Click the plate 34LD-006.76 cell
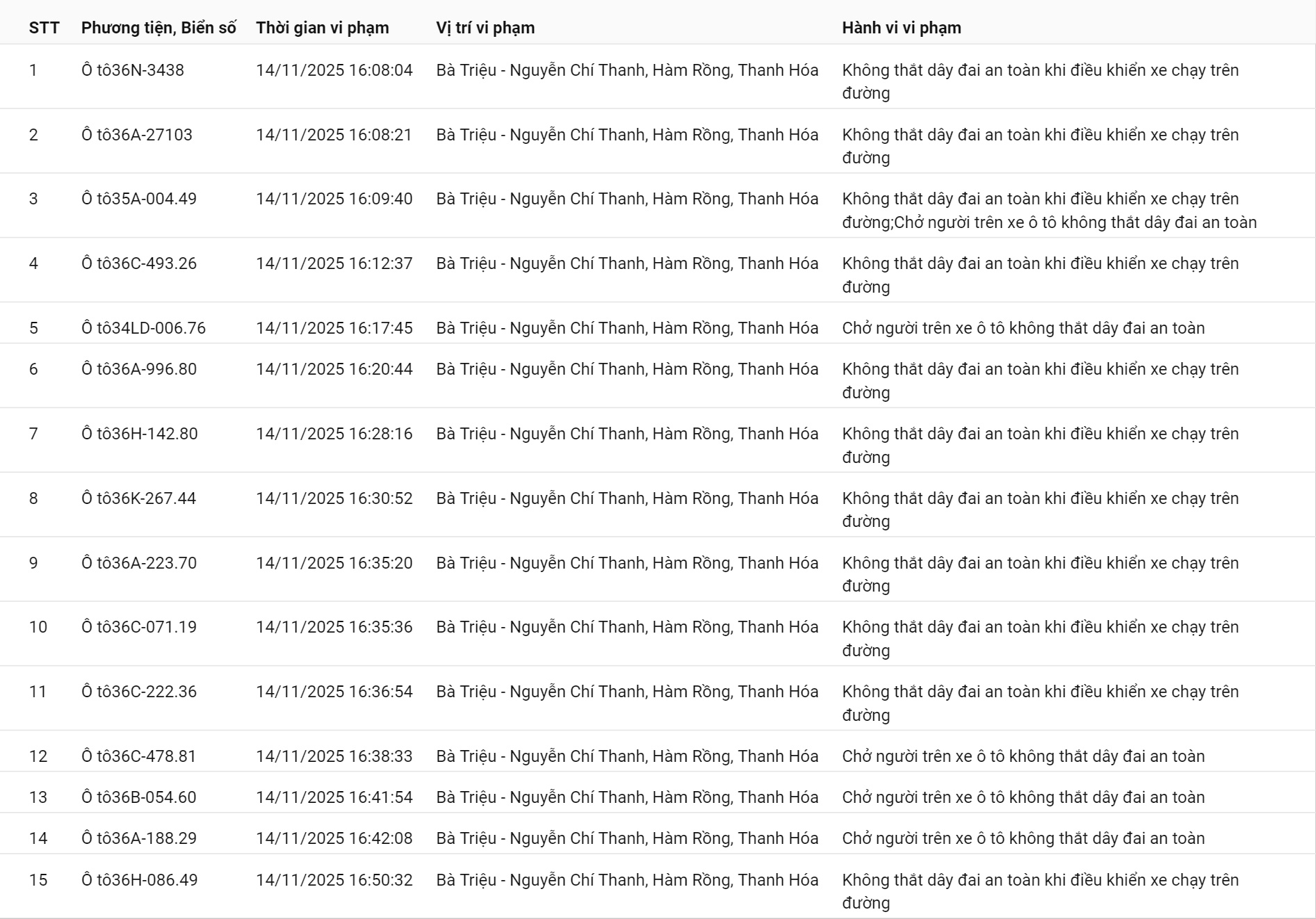 (144, 328)
